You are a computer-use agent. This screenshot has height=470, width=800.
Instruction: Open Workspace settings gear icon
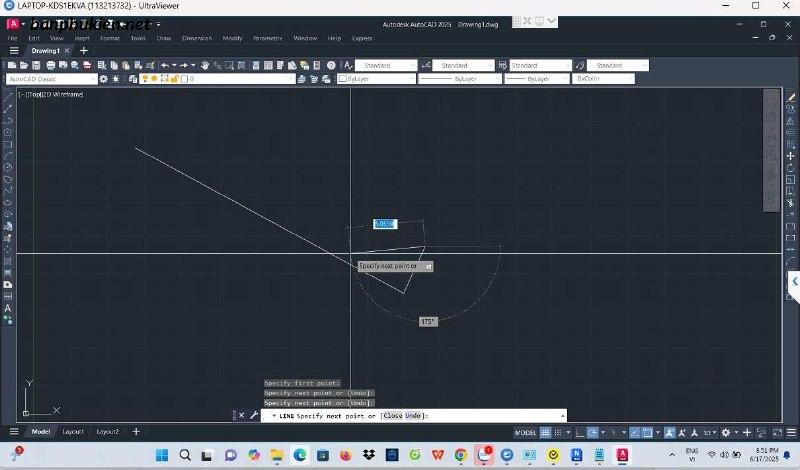click(x=105, y=79)
